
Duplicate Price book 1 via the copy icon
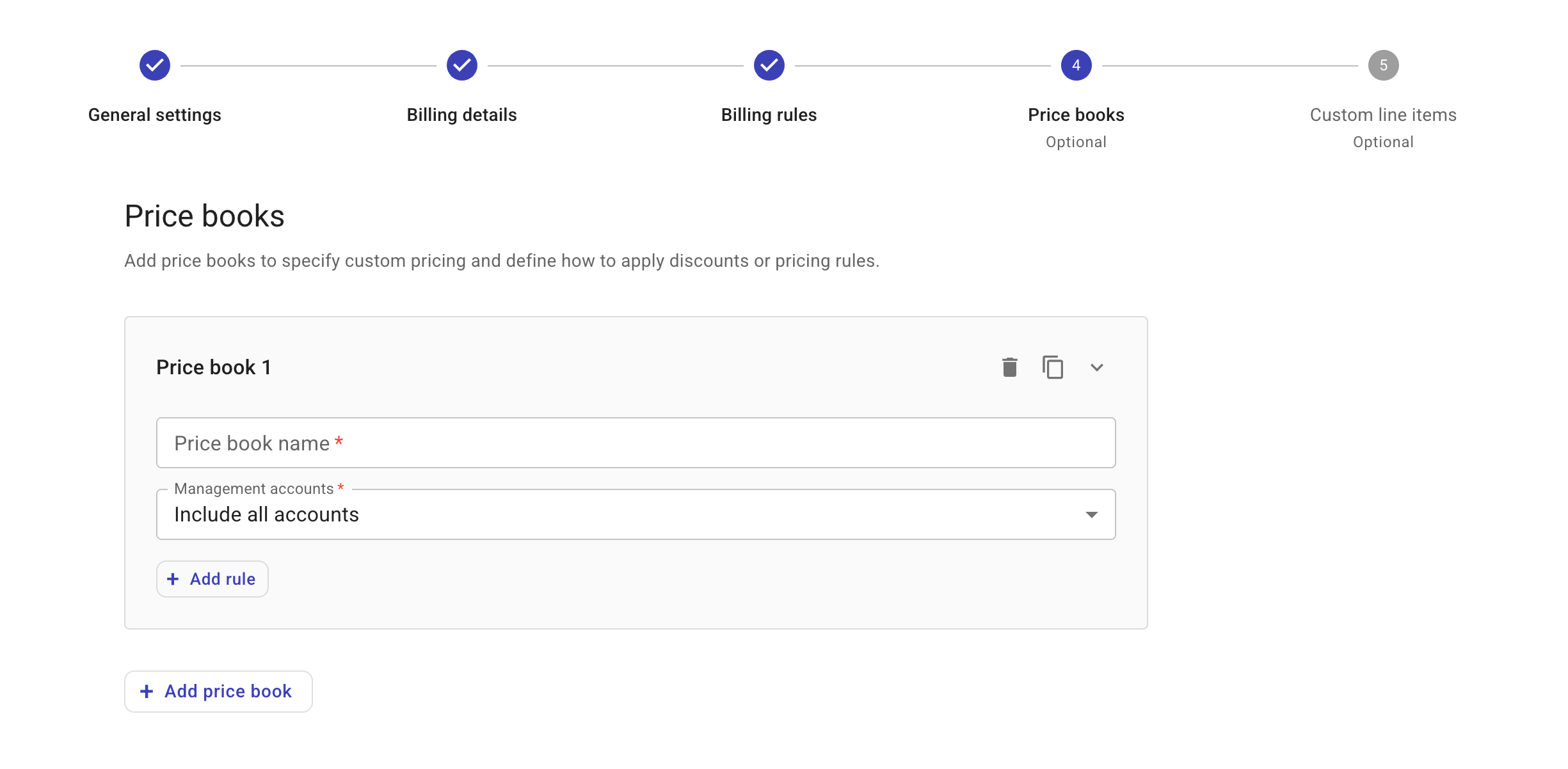pyautogui.click(x=1052, y=367)
